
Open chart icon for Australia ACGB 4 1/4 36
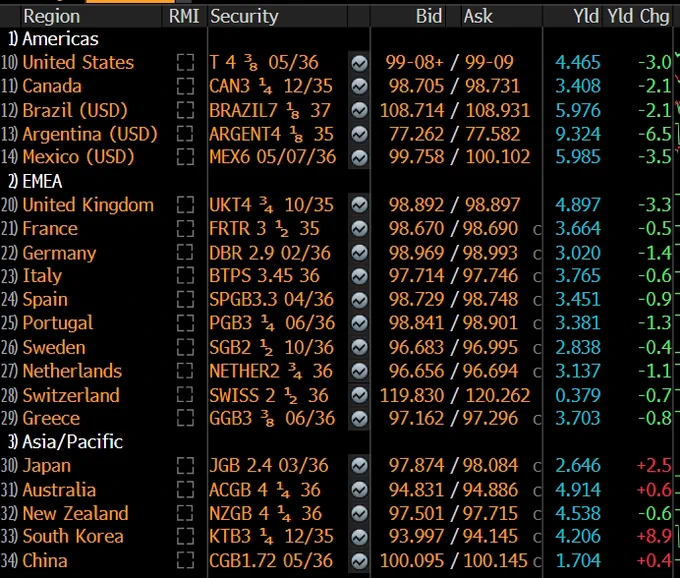click(359, 490)
